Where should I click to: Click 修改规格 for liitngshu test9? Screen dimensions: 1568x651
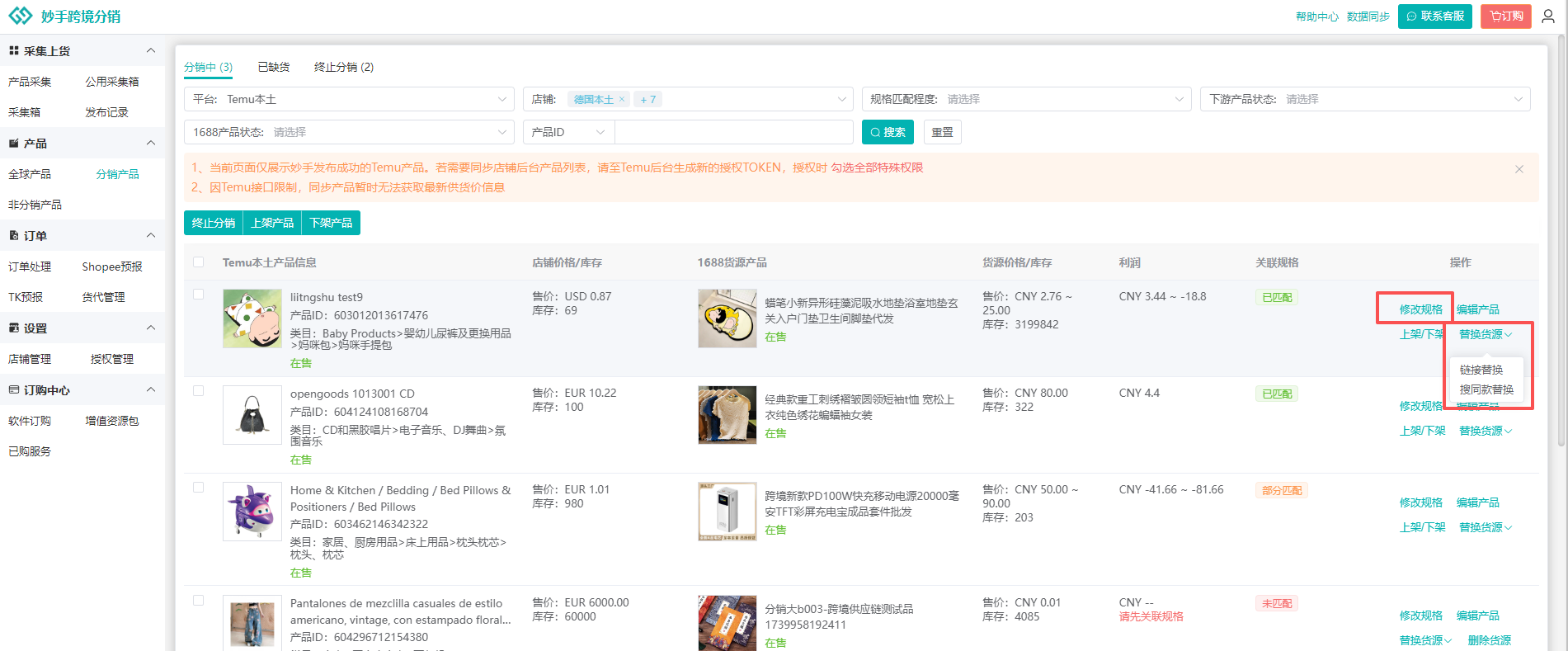(x=1420, y=309)
